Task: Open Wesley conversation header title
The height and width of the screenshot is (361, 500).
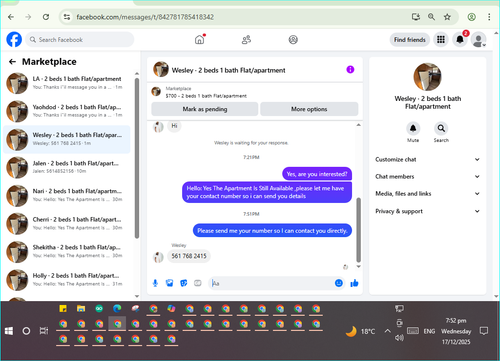Action: [x=229, y=70]
